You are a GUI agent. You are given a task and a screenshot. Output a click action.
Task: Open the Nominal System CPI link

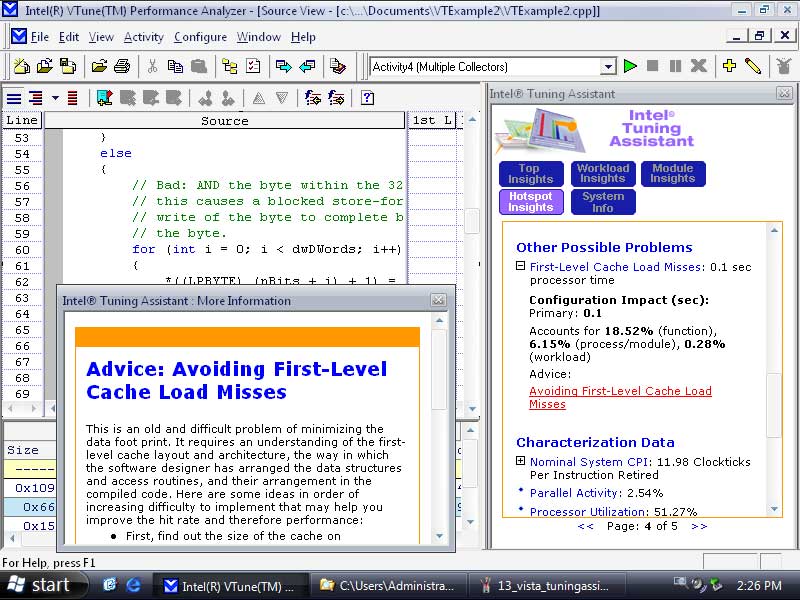click(589, 462)
